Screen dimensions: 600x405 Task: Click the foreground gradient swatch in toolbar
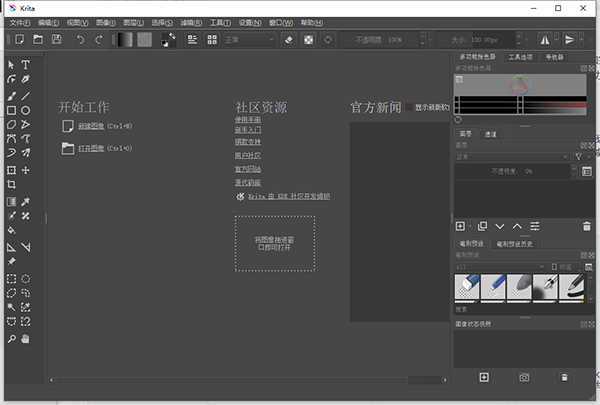pos(122,39)
